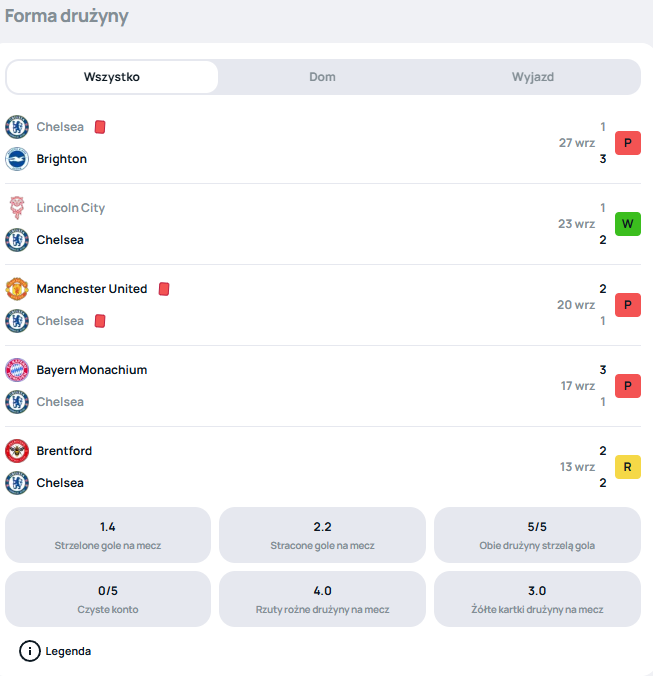The height and width of the screenshot is (676, 653).
Task: Click the Lincoln City club crest
Action: point(17,208)
